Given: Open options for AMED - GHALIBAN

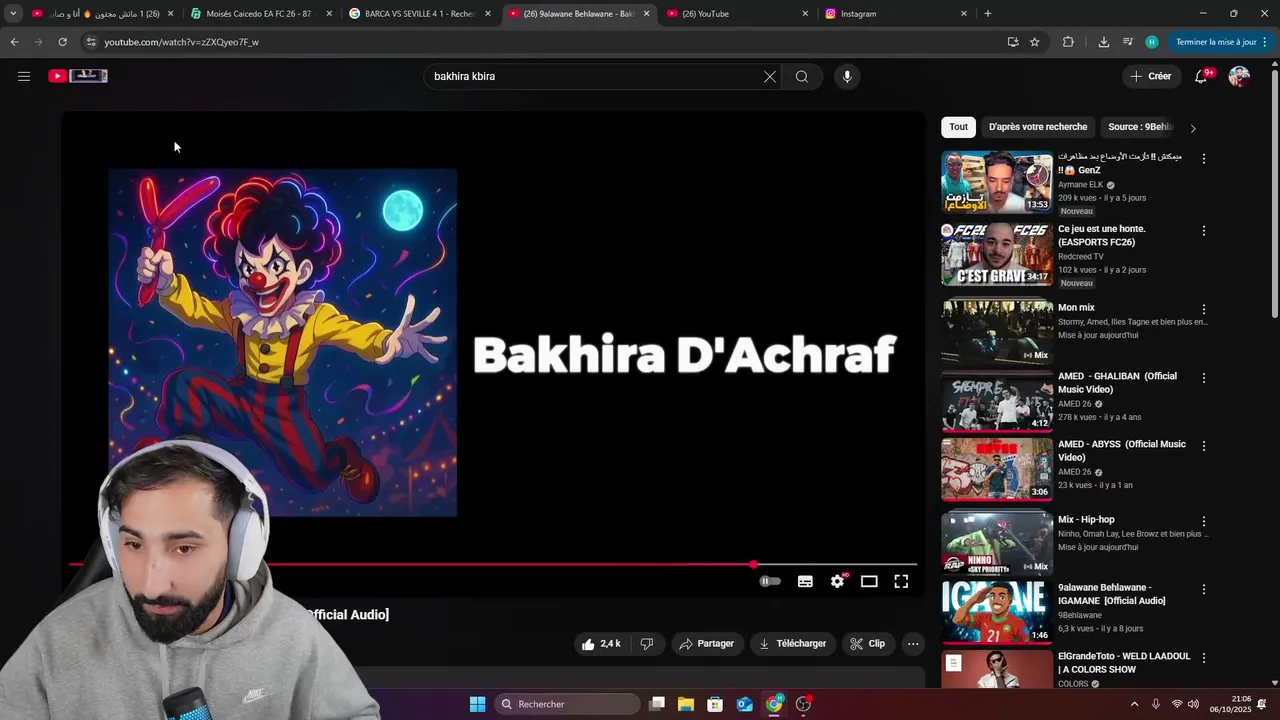Looking at the screenshot, I should point(1204,378).
